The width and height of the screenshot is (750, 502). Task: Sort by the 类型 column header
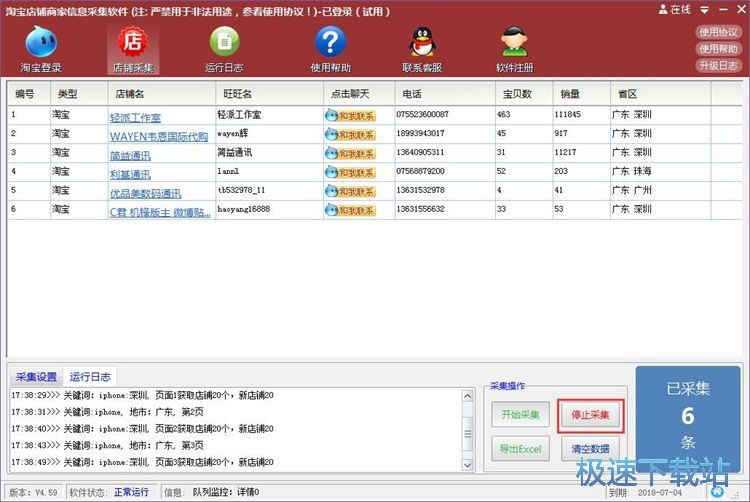79,94
